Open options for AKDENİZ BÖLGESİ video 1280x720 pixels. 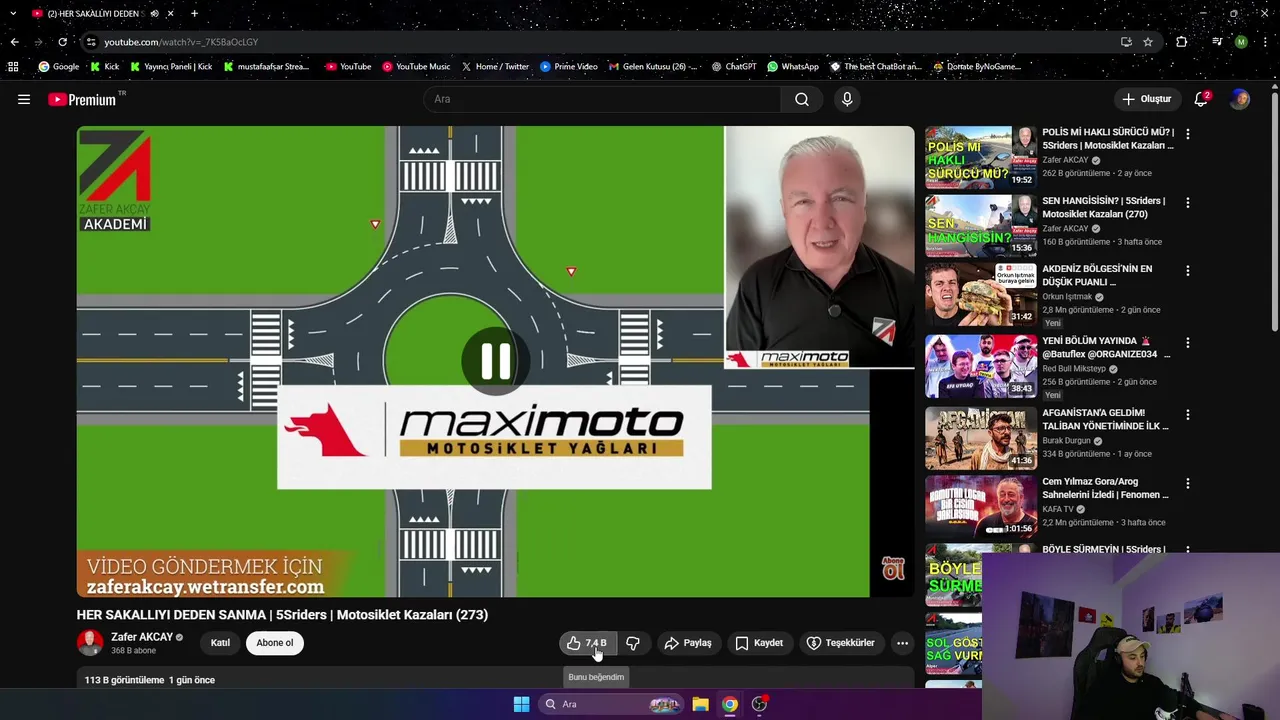point(1187,270)
